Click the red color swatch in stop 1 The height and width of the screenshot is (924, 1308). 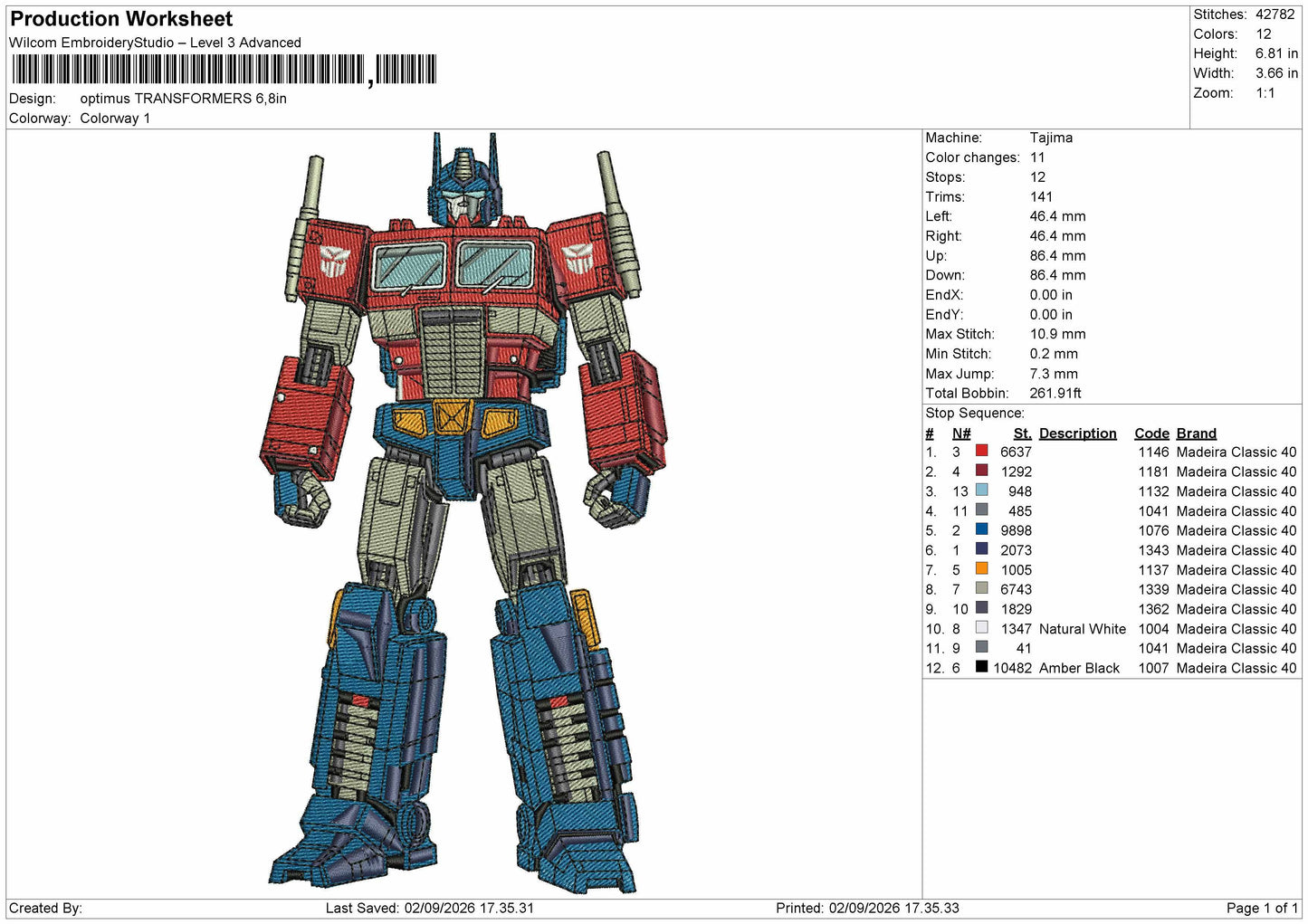tap(981, 451)
